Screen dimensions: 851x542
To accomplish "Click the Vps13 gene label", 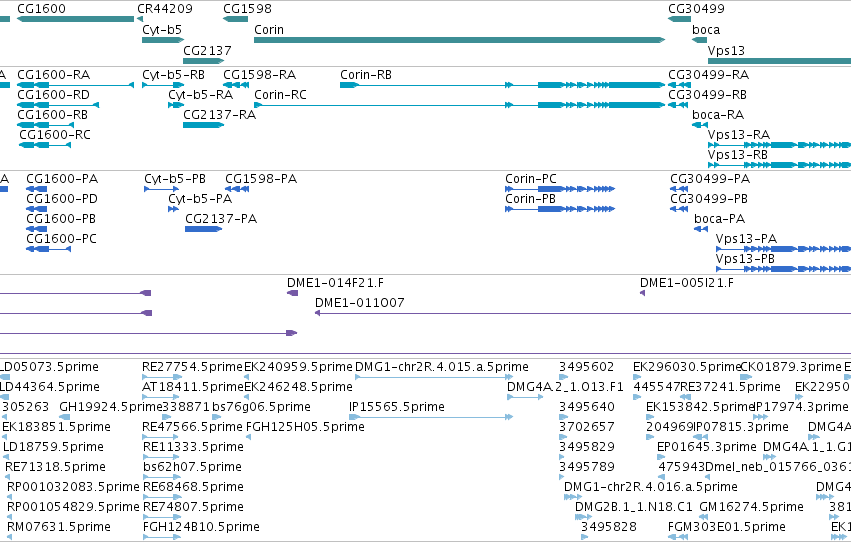I will tap(726, 50).
